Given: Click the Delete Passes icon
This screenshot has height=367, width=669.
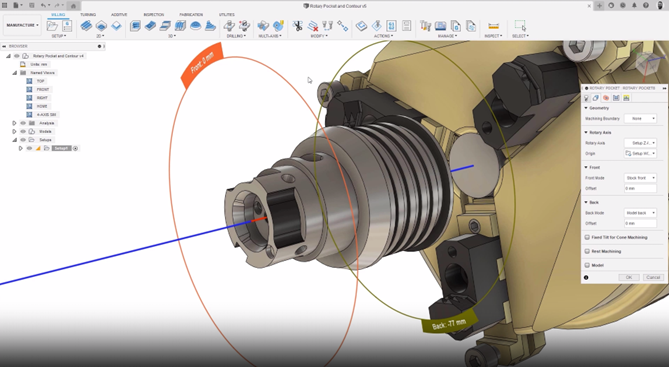Looking at the screenshot, I should click(x=313, y=26).
